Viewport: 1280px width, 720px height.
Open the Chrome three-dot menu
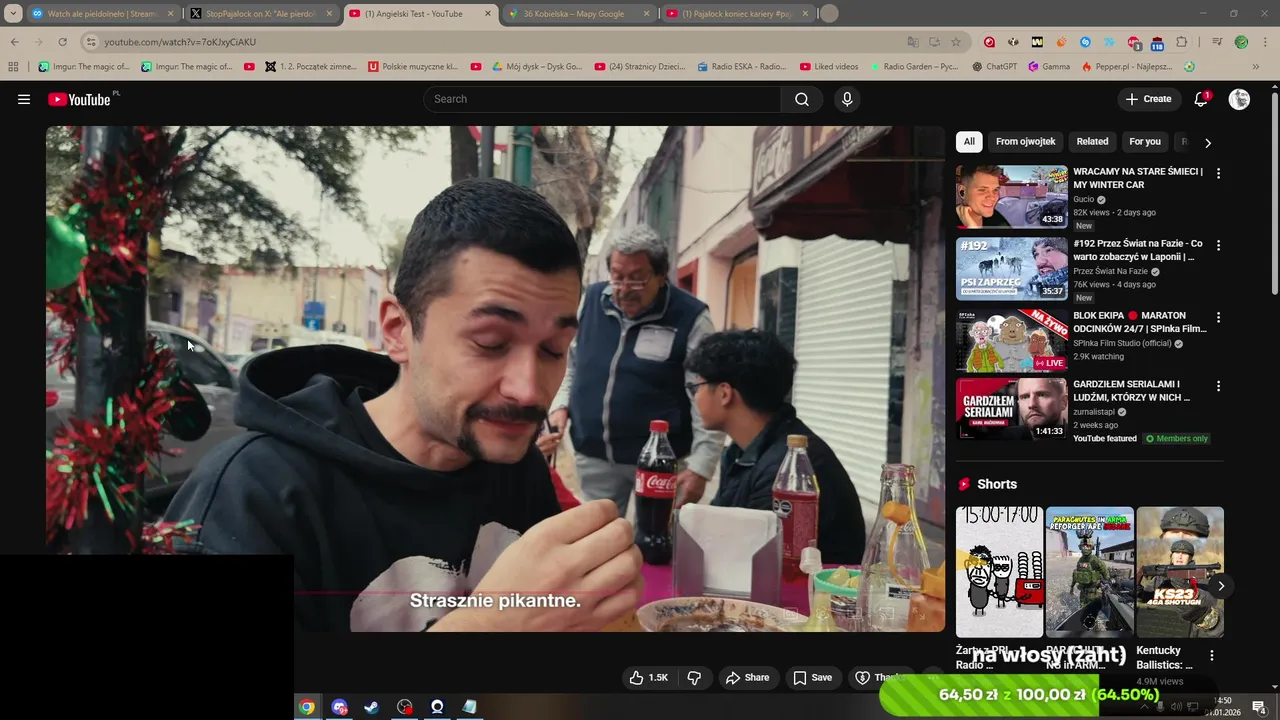(x=1265, y=42)
